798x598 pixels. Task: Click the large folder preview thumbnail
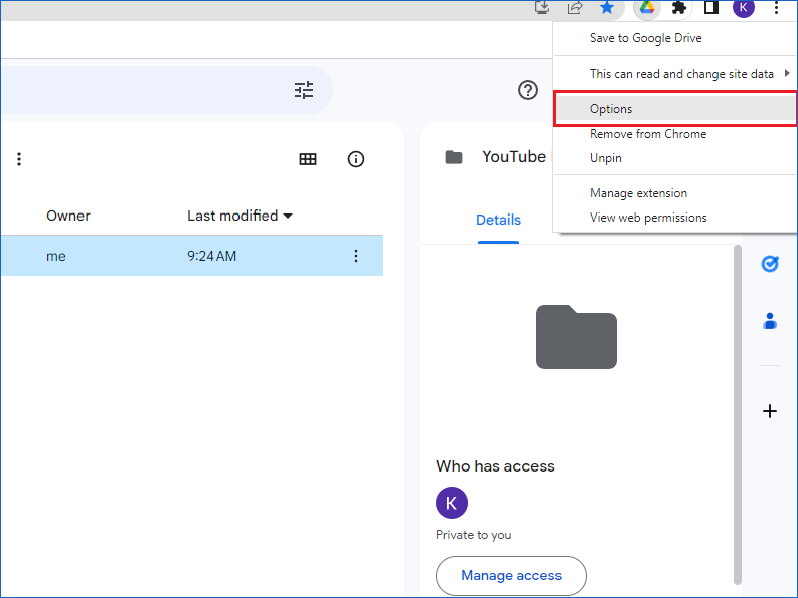tap(576, 337)
